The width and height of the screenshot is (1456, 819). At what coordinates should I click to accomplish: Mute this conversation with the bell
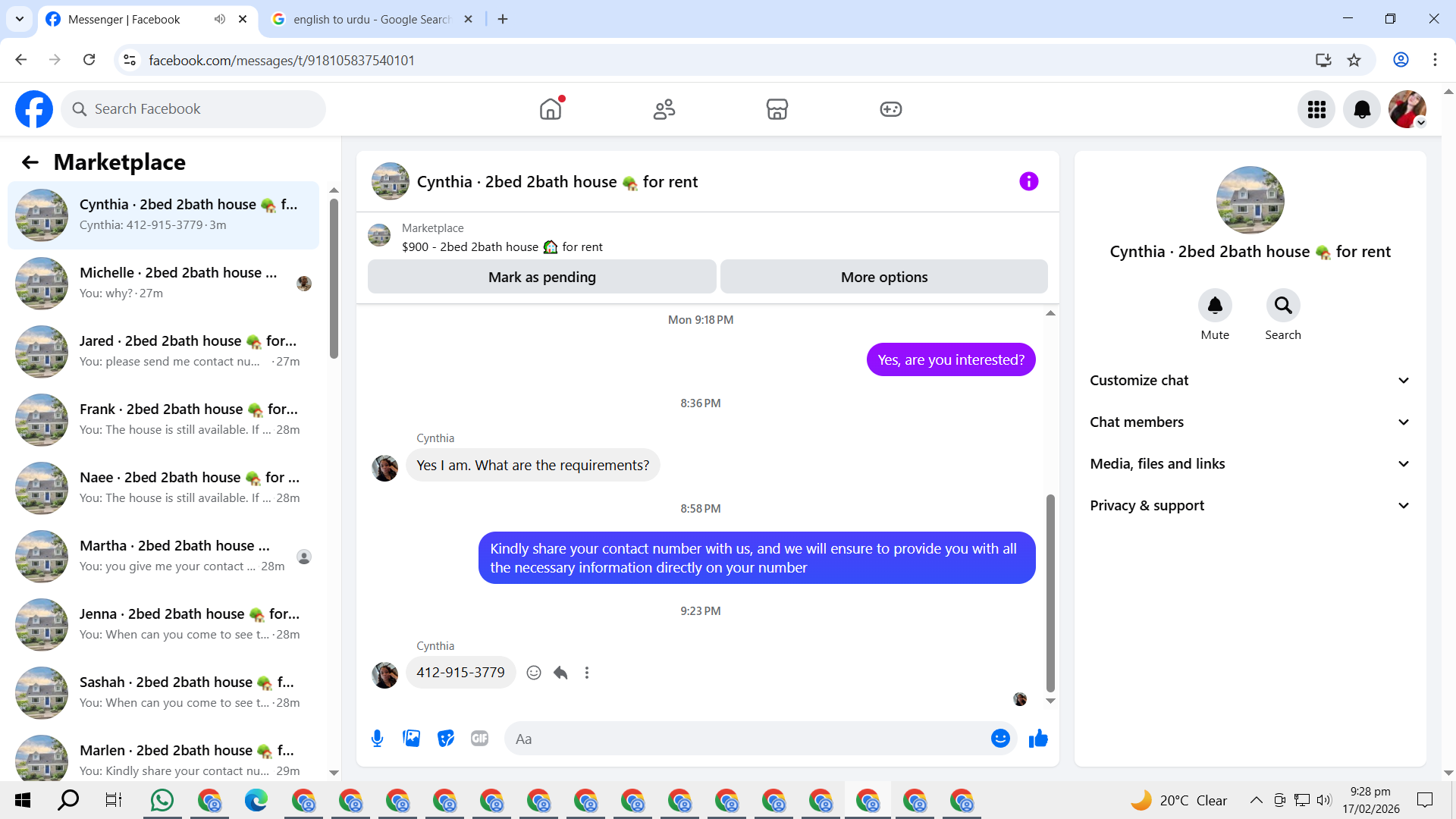(x=1215, y=306)
